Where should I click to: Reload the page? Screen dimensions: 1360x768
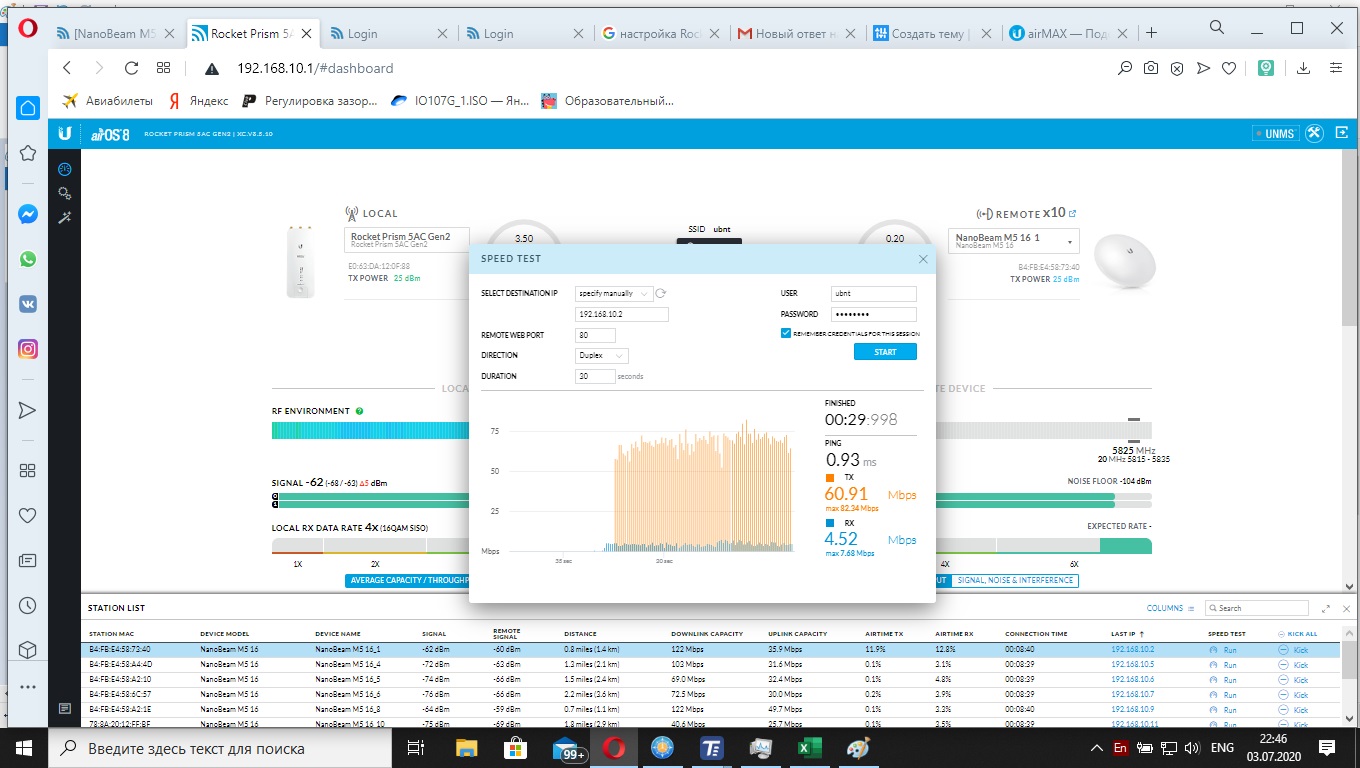tap(131, 68)
